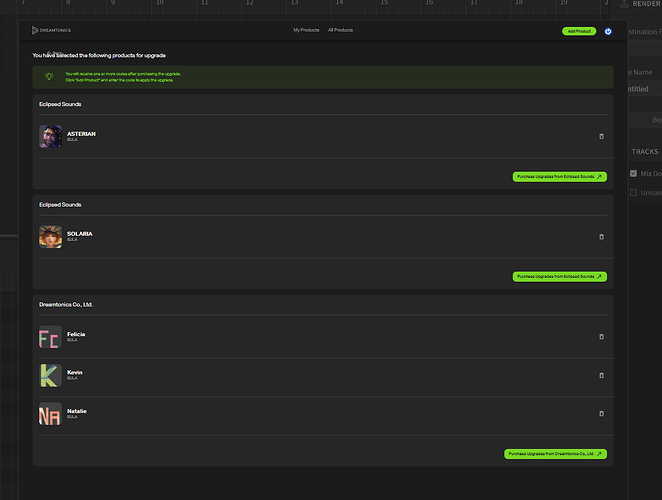Remove Felicia using its trash icon
The image size is (662, 500).
tap(602, 337)
